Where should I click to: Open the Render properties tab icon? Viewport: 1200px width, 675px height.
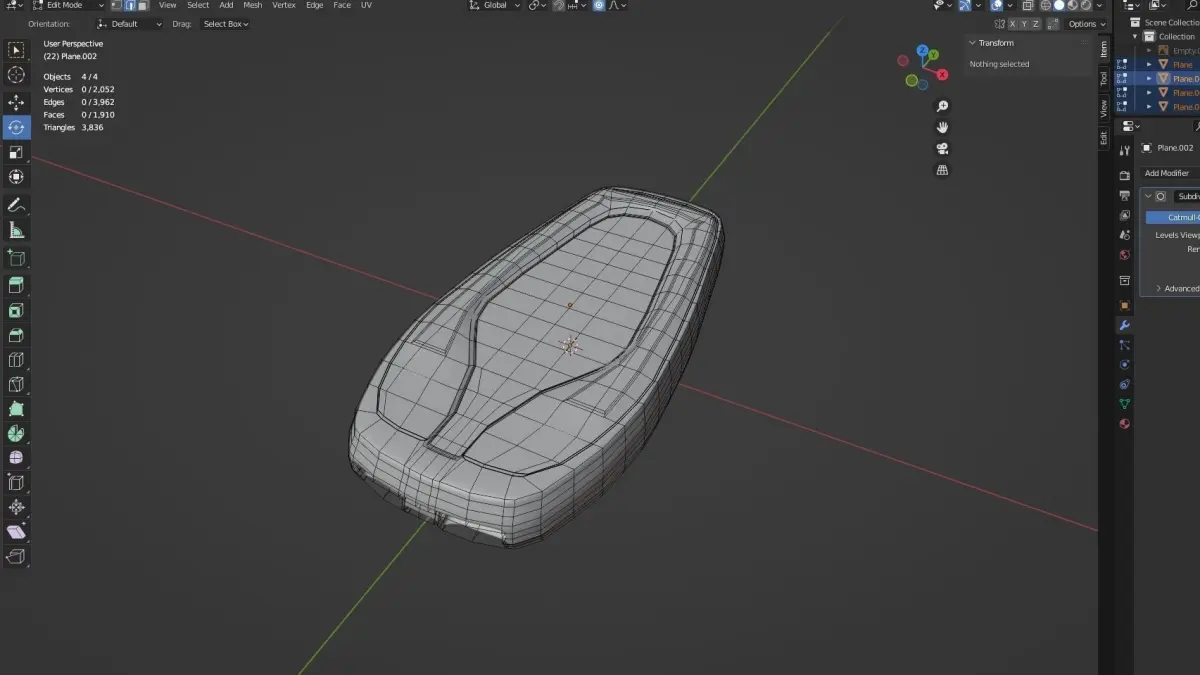pyautogui.click(x=1125, y=176)
